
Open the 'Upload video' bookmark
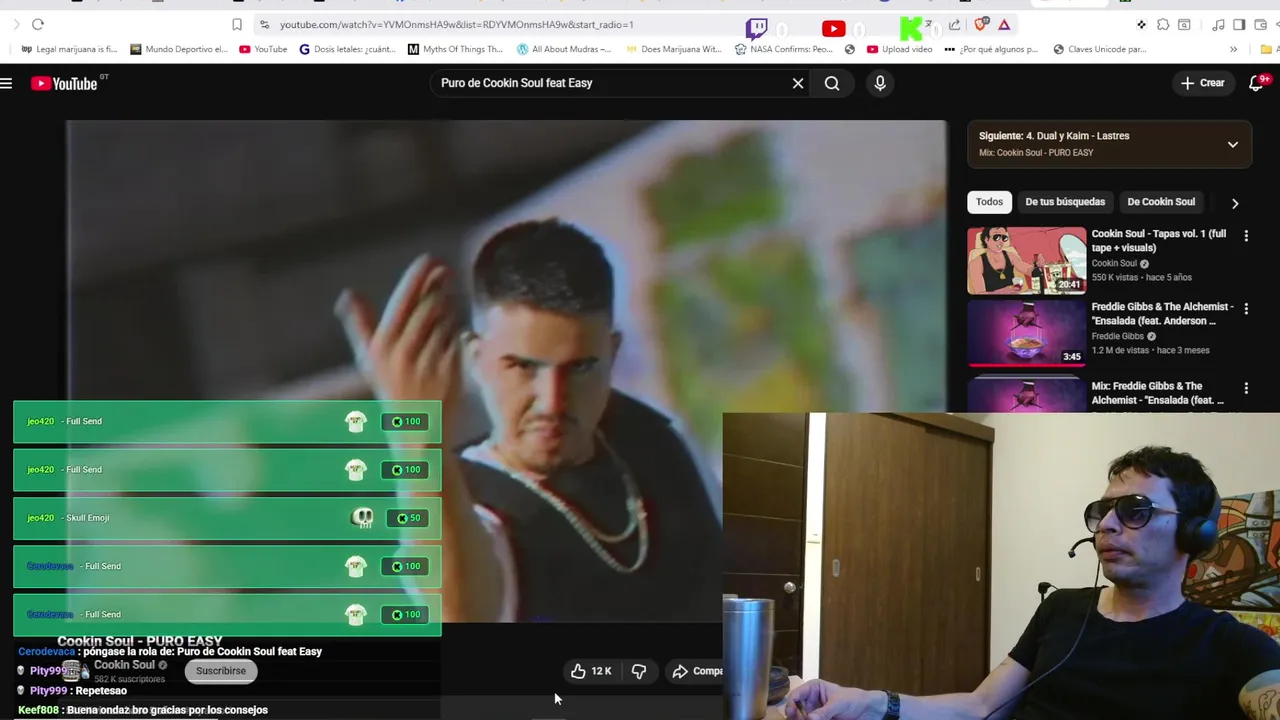point(899,49)
